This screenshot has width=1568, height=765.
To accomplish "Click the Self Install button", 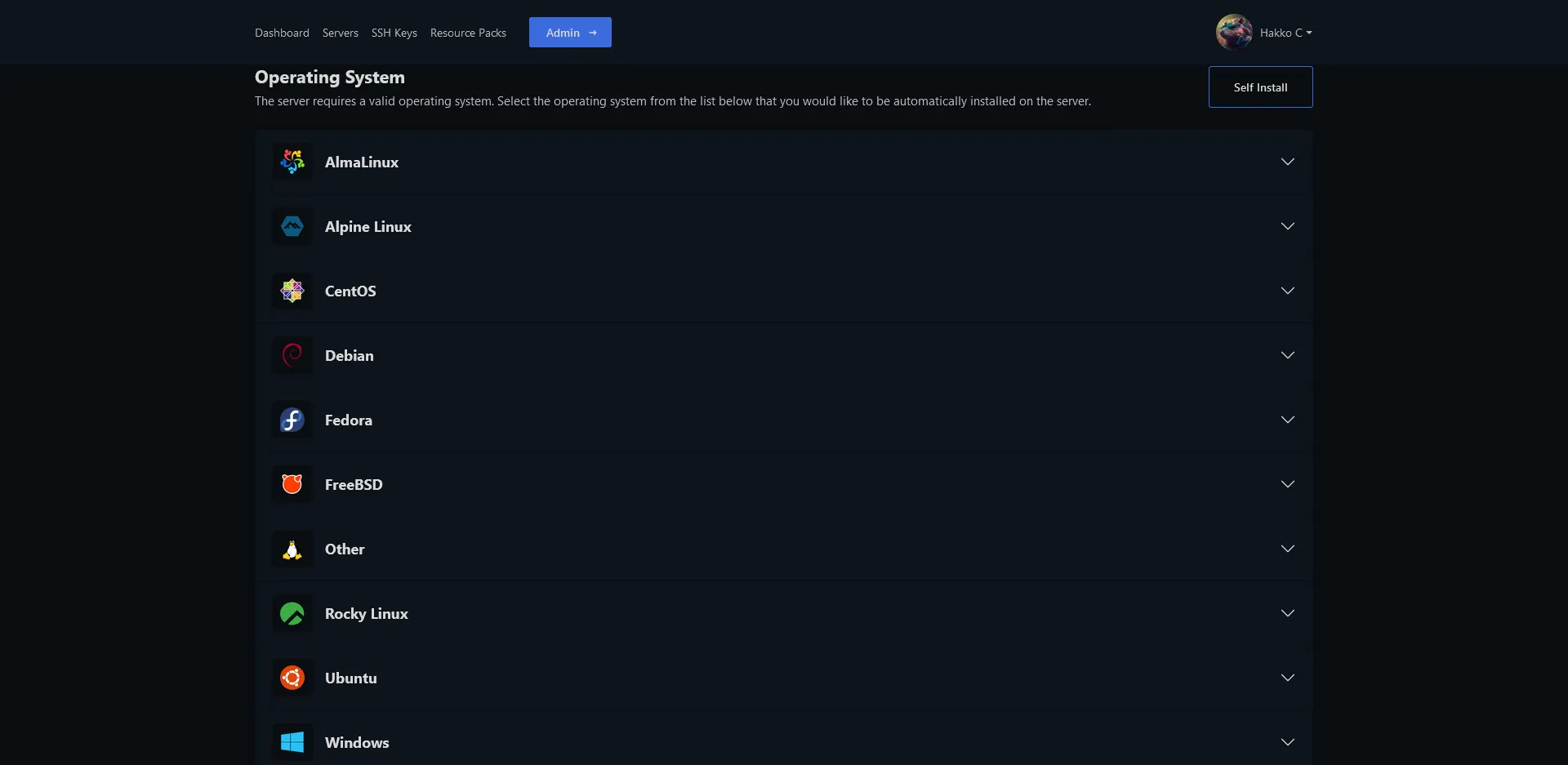I will [1260, 87].
